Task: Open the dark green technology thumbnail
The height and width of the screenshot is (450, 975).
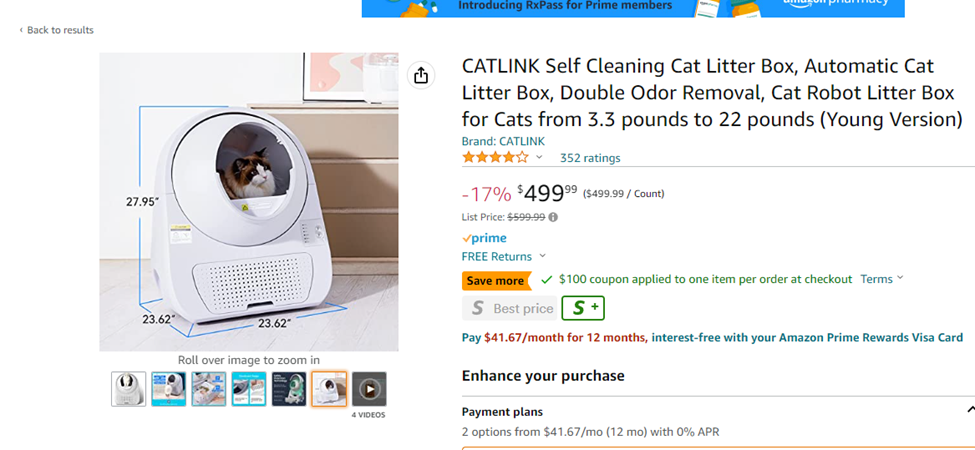Action: (289, 389)
